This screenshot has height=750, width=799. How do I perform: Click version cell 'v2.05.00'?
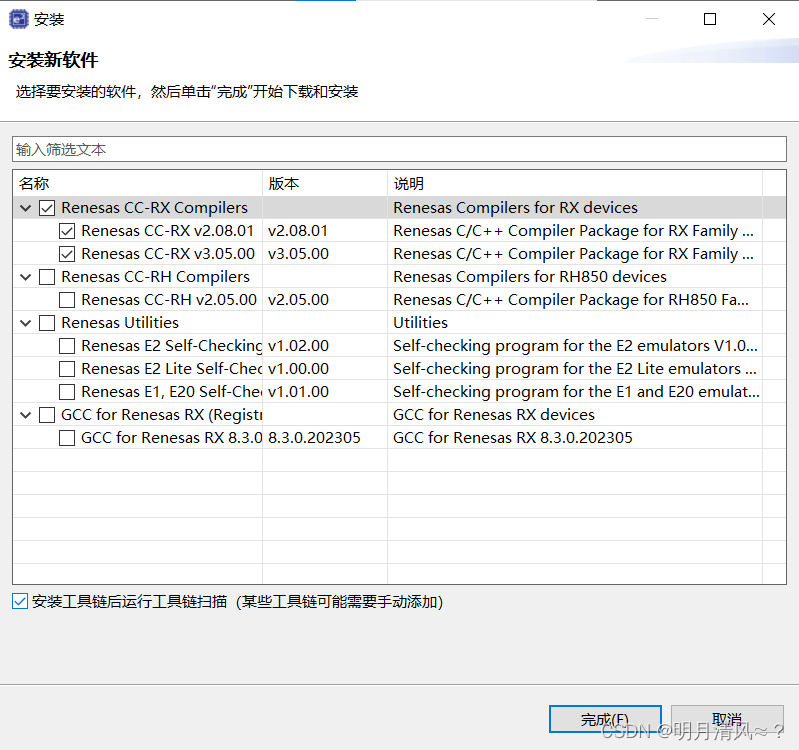[298, 300]
